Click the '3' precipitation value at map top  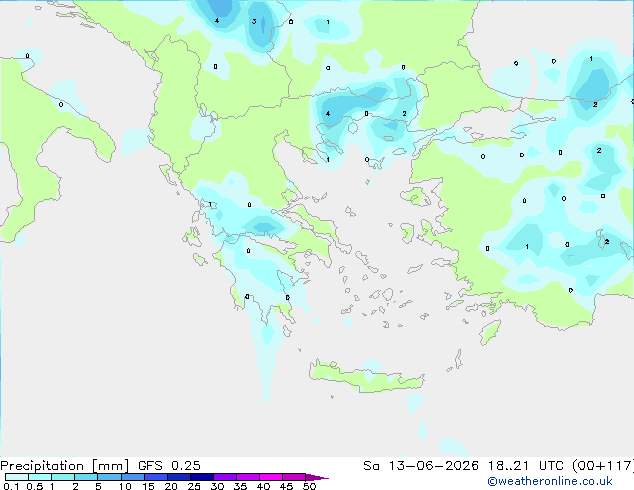pos(254,21)
